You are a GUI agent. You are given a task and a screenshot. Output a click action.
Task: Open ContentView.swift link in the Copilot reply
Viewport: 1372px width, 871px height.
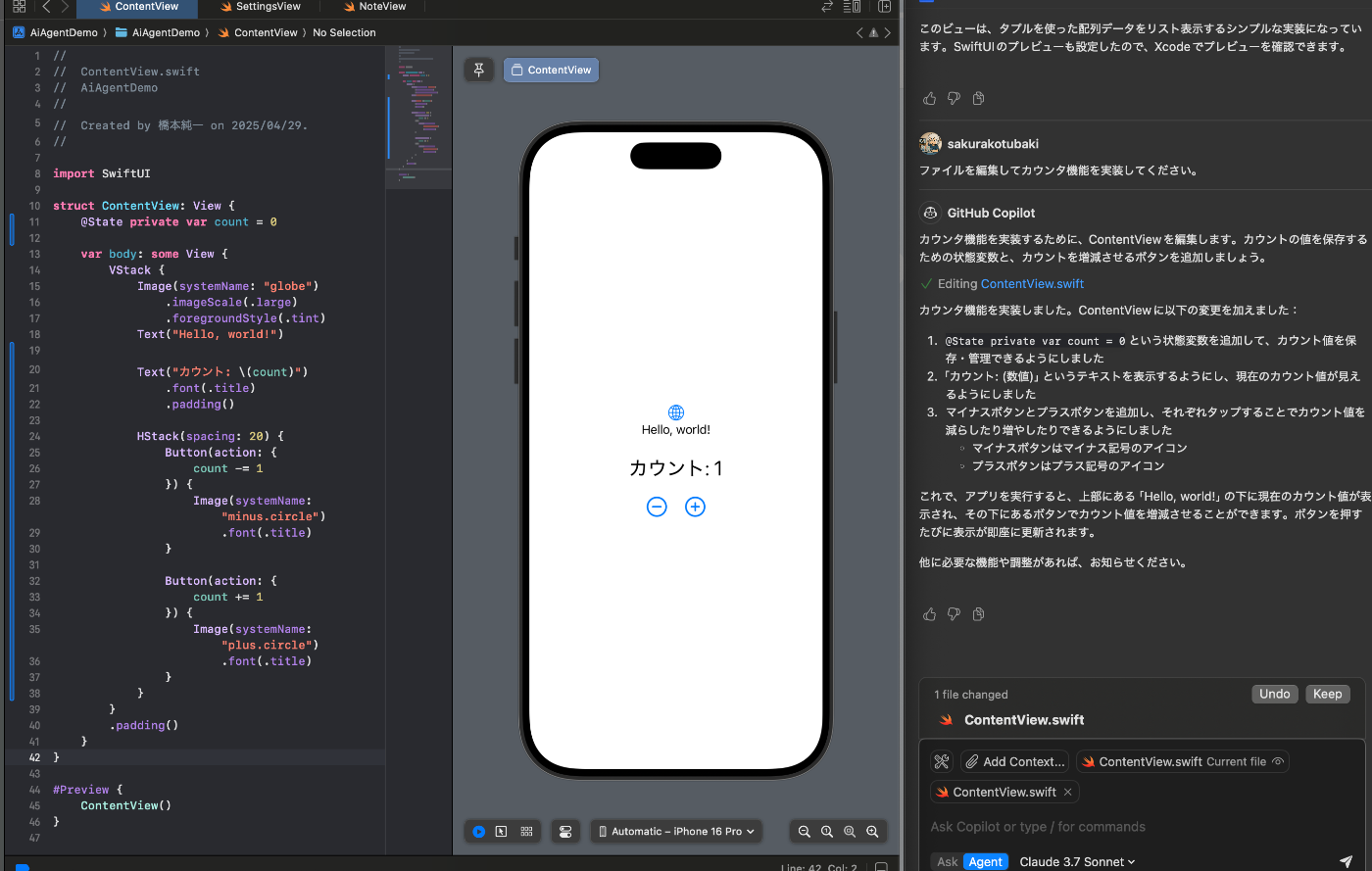1032,283
